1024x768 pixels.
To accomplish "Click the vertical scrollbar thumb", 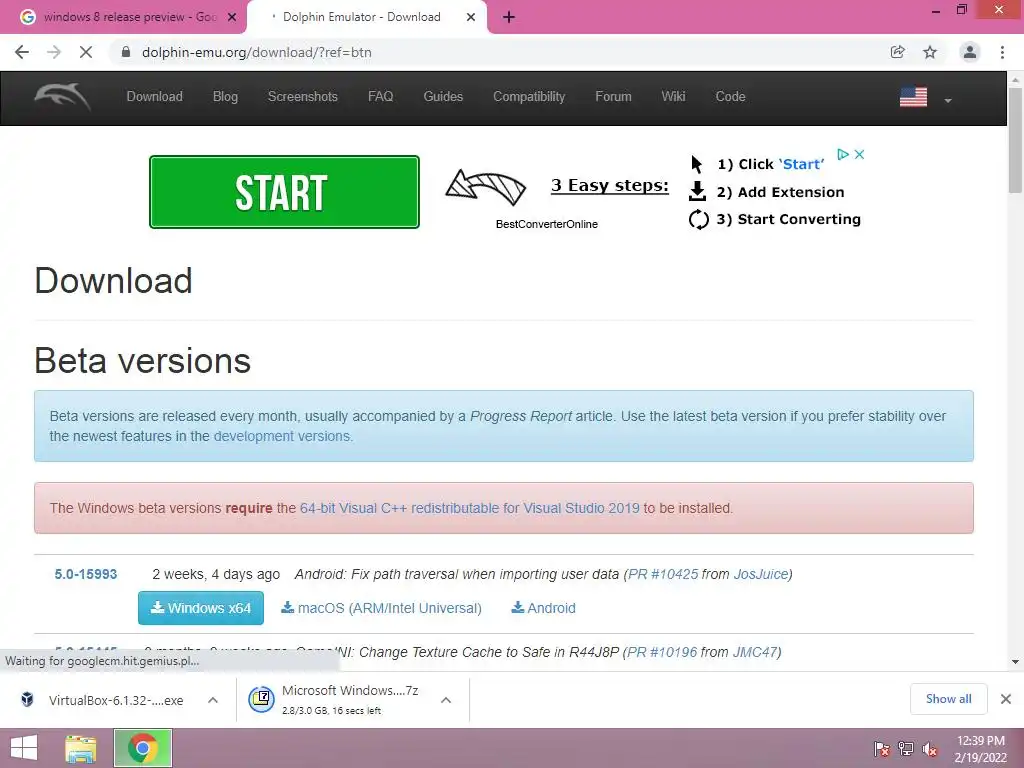I will pyautogui.click(x=1015, y=140).
